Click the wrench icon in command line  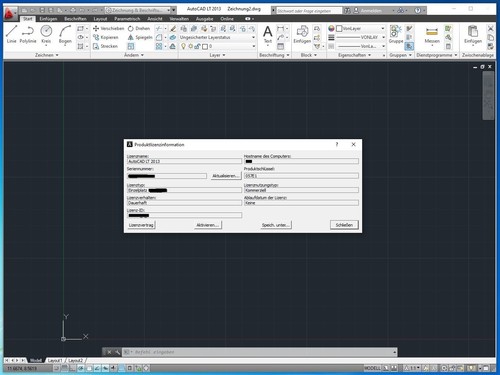pos(117,352)
